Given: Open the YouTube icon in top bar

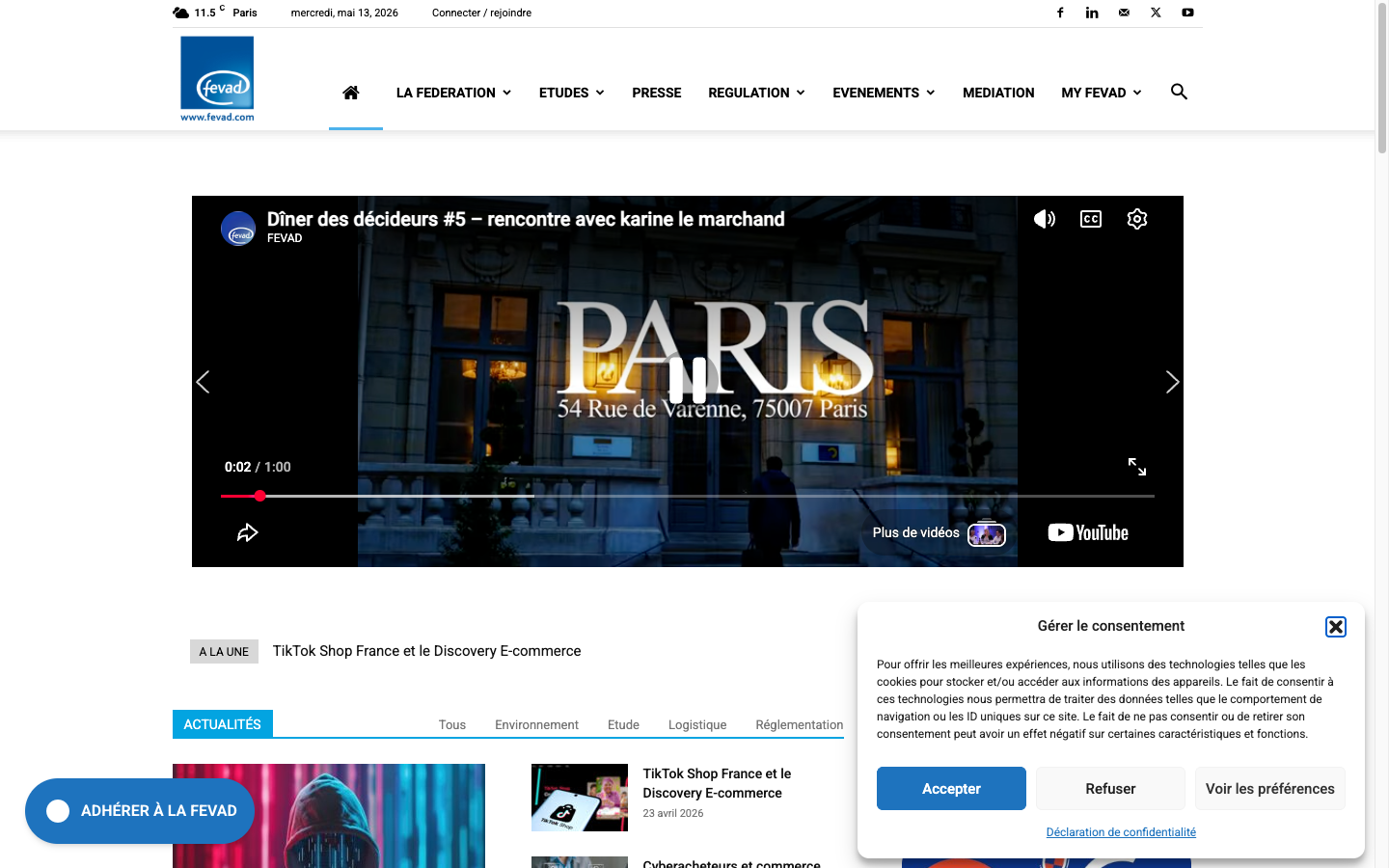Looking at the screenshot, I should pyautogui.click(x=1187, y=13).
